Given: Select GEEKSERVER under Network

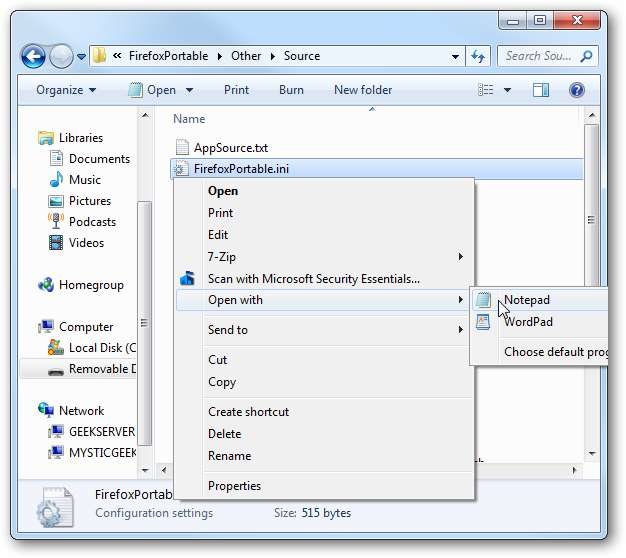Looking at the screenshot, I should 101,432.
